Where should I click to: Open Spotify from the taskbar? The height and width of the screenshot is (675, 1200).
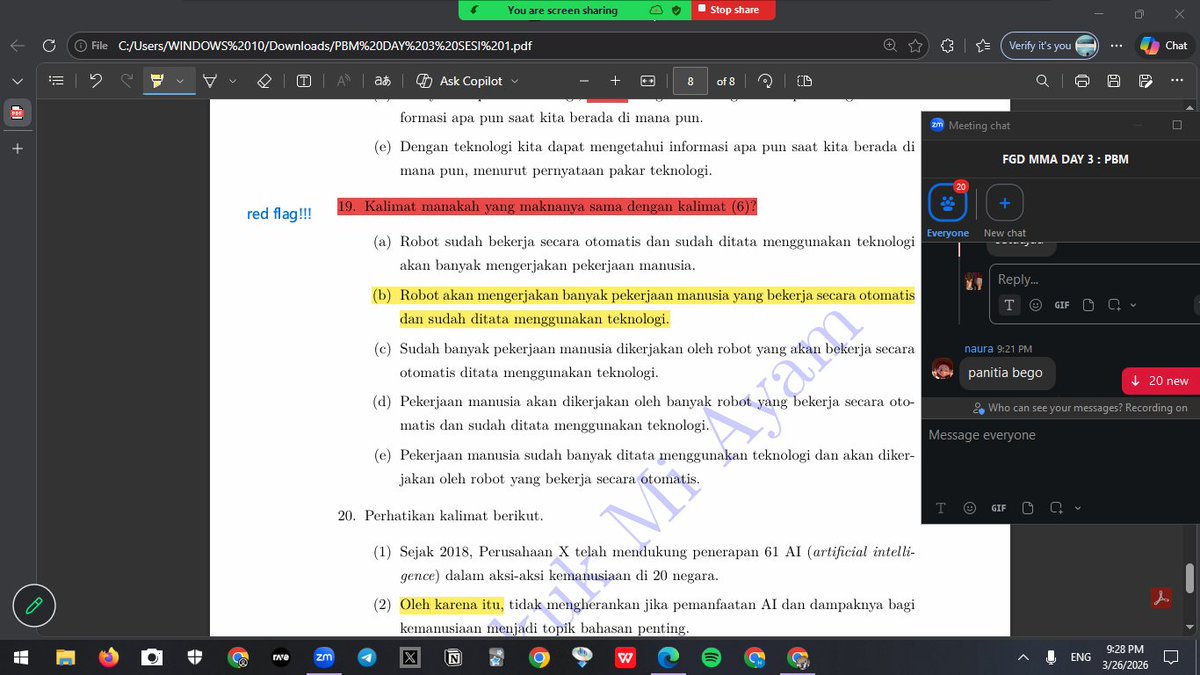coord(711,657)
